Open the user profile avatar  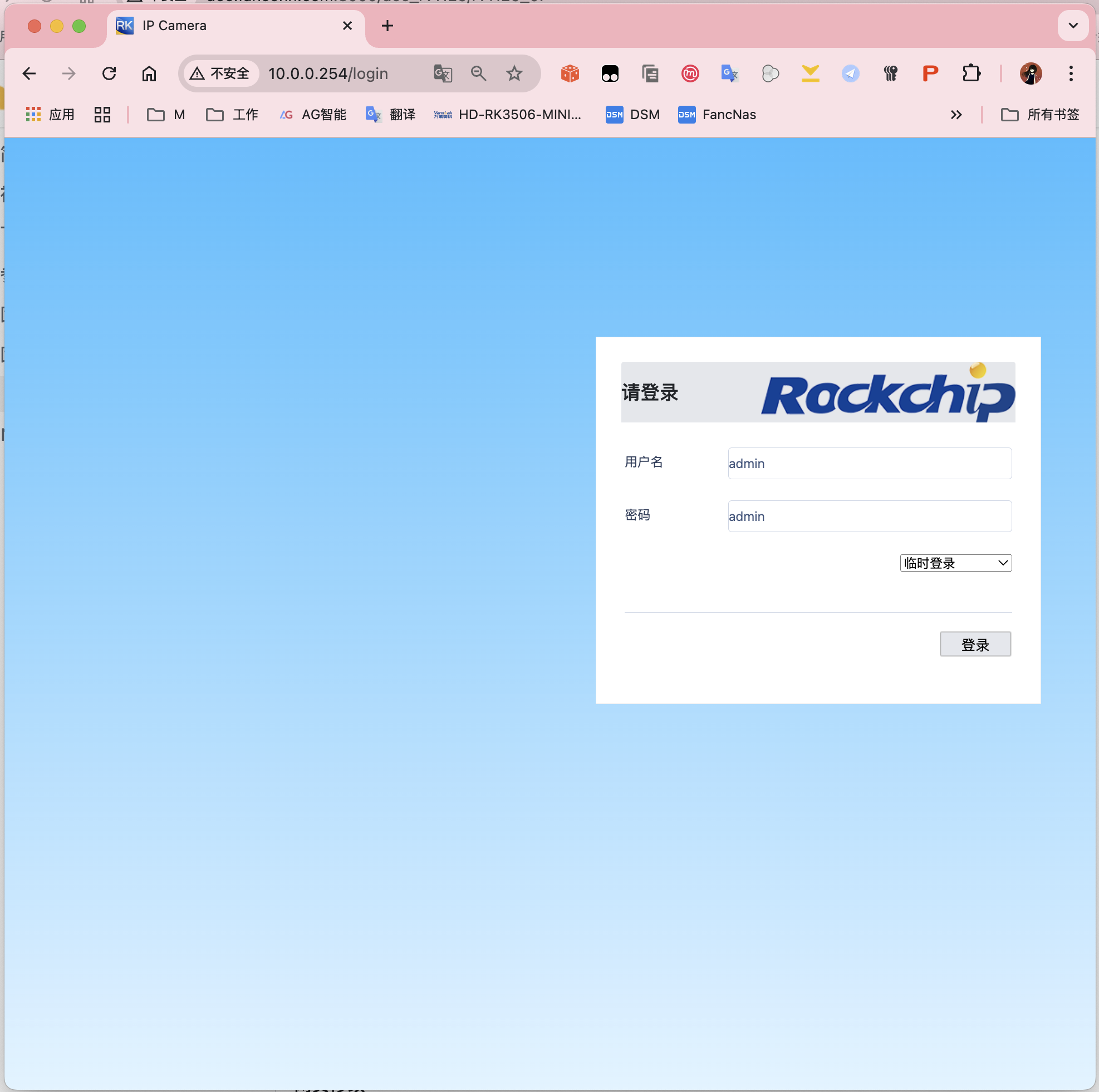pyautogui.click(x=1031, y=73)
